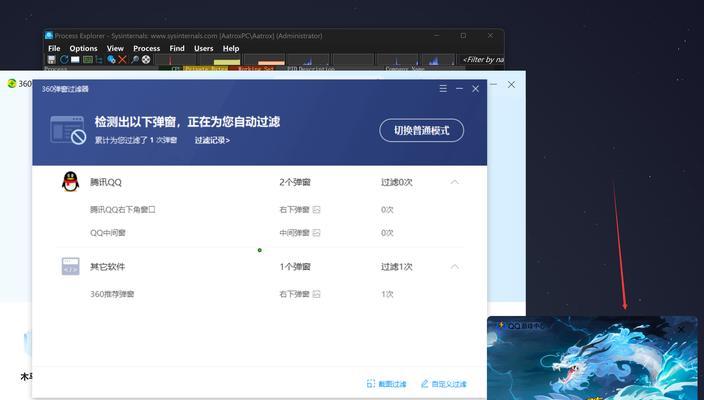Click the magnifier find icon in Process Explorer
Viewport: 704px width, 400px height.
pyautogui.click(x=135, y=60)
